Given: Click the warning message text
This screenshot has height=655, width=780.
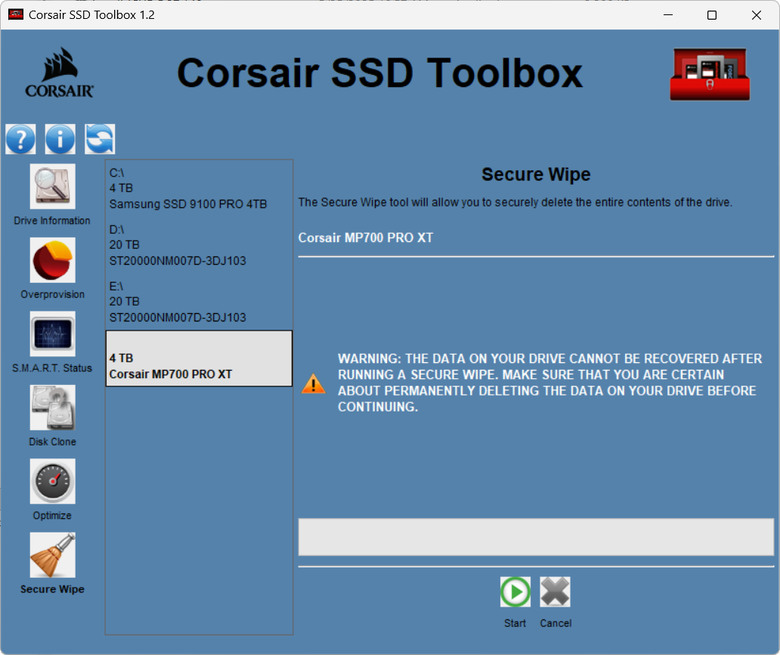Looking at the screenshot, I should tap(550, 382).
